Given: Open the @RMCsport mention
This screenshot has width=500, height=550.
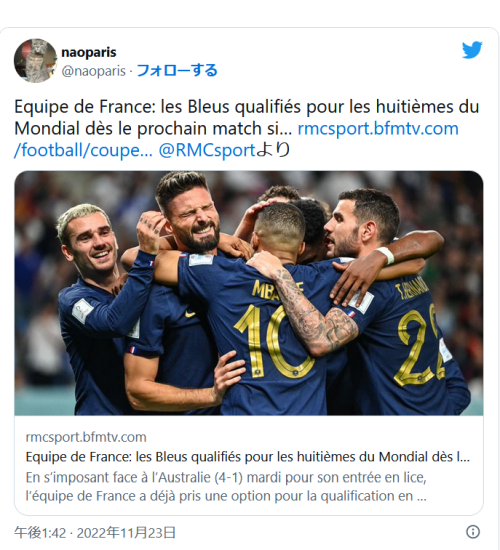Looking at the screenshot, I should coord(207,150).
